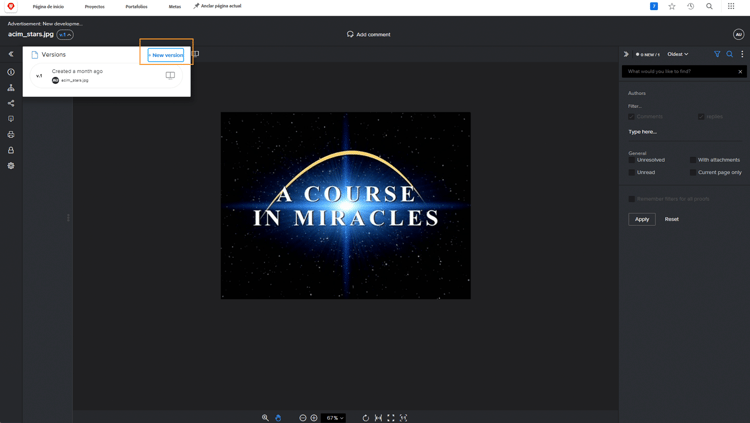Click compare icon in v.1 row

click(x=170, y=76)
